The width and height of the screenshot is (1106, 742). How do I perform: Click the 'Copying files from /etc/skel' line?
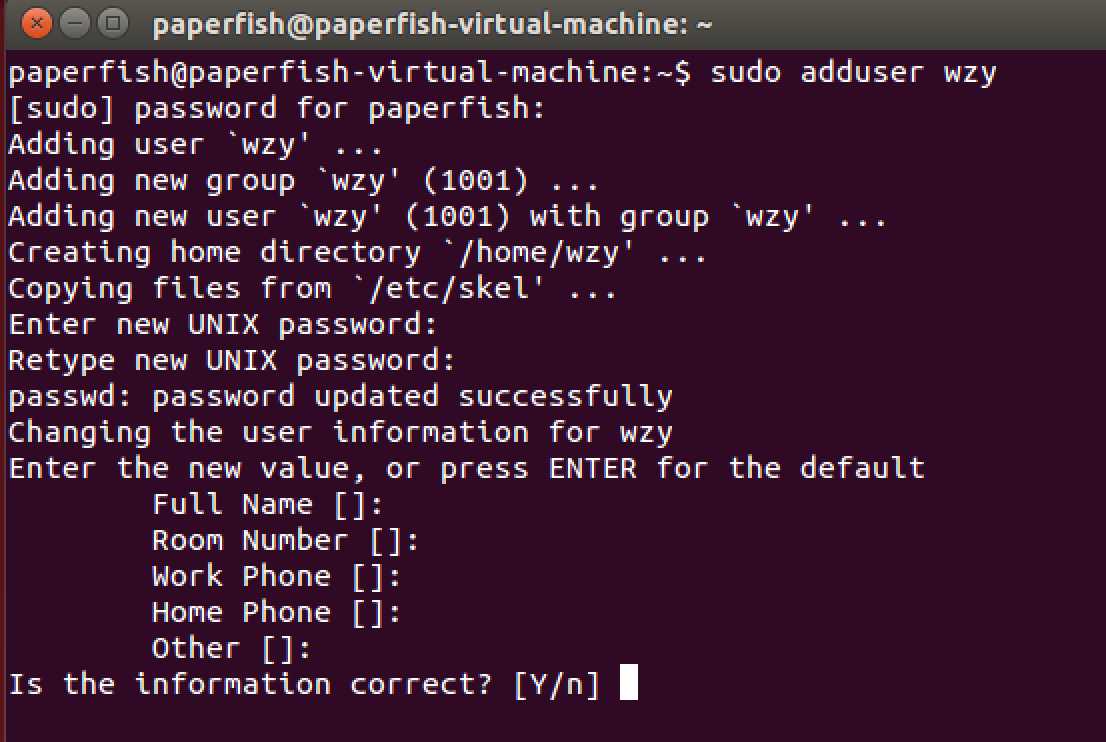coord(312,288)
